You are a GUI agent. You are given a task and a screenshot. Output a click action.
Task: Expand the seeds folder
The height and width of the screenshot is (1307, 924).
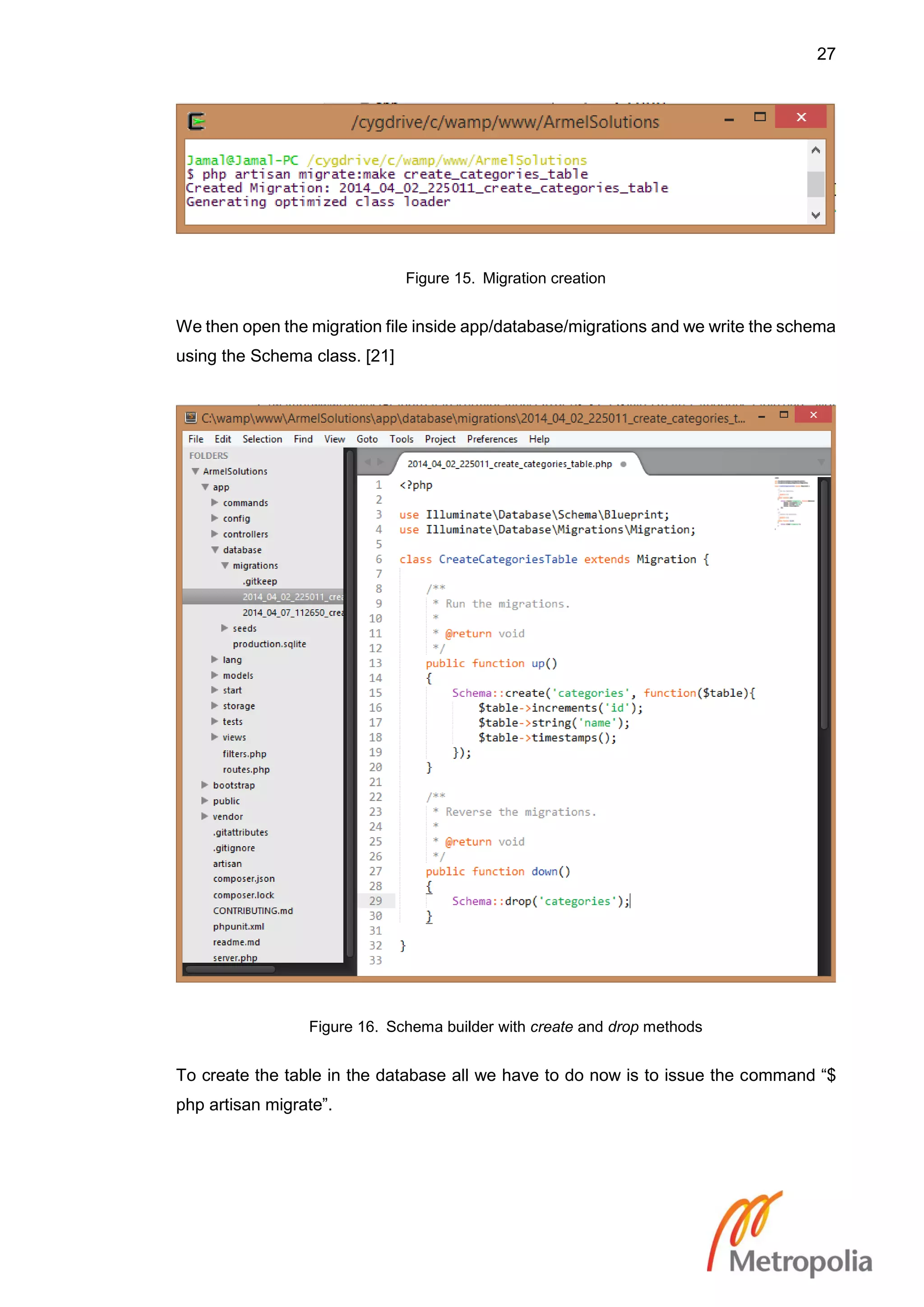pos(225,629)
